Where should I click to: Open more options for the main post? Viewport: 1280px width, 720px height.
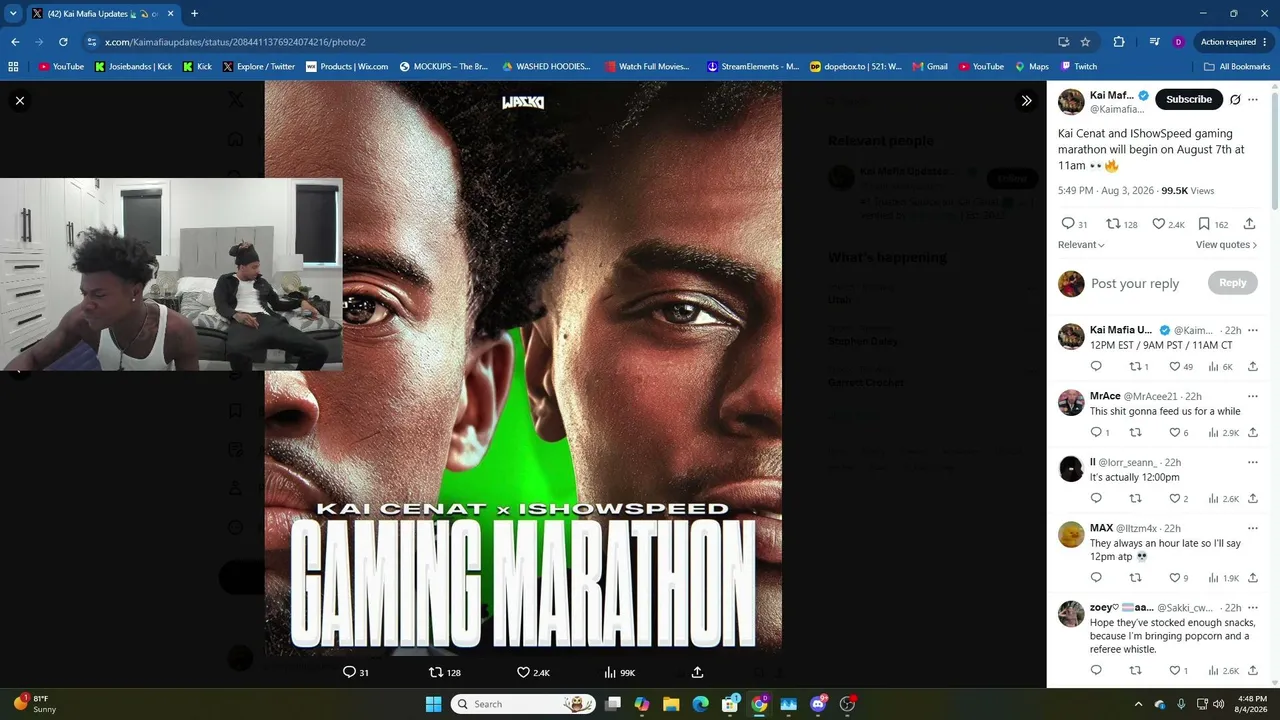(x=1253, y=100)
